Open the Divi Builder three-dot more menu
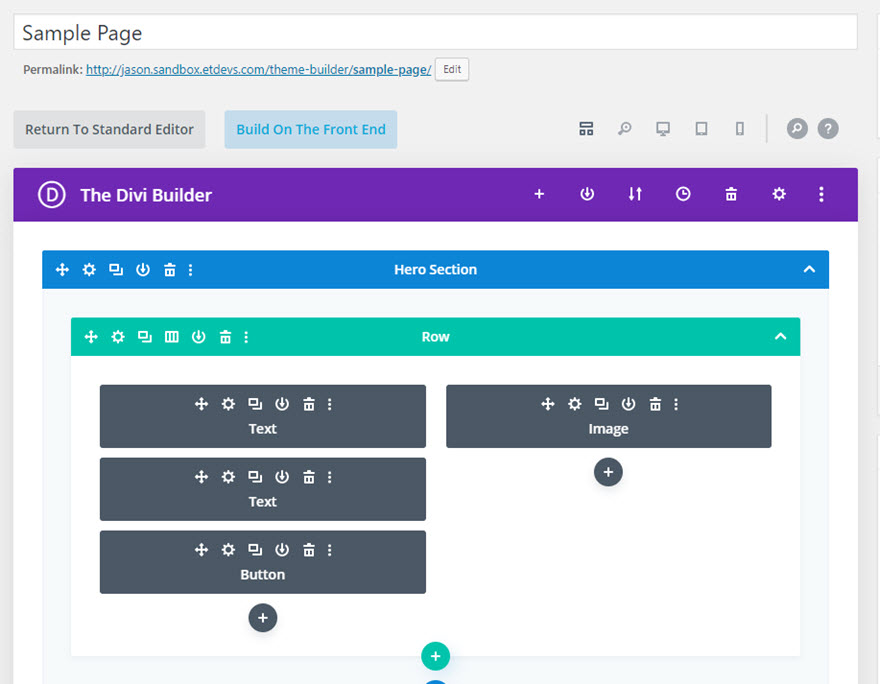880x684 pixels. pyautogui.click(x=821, y=194)
